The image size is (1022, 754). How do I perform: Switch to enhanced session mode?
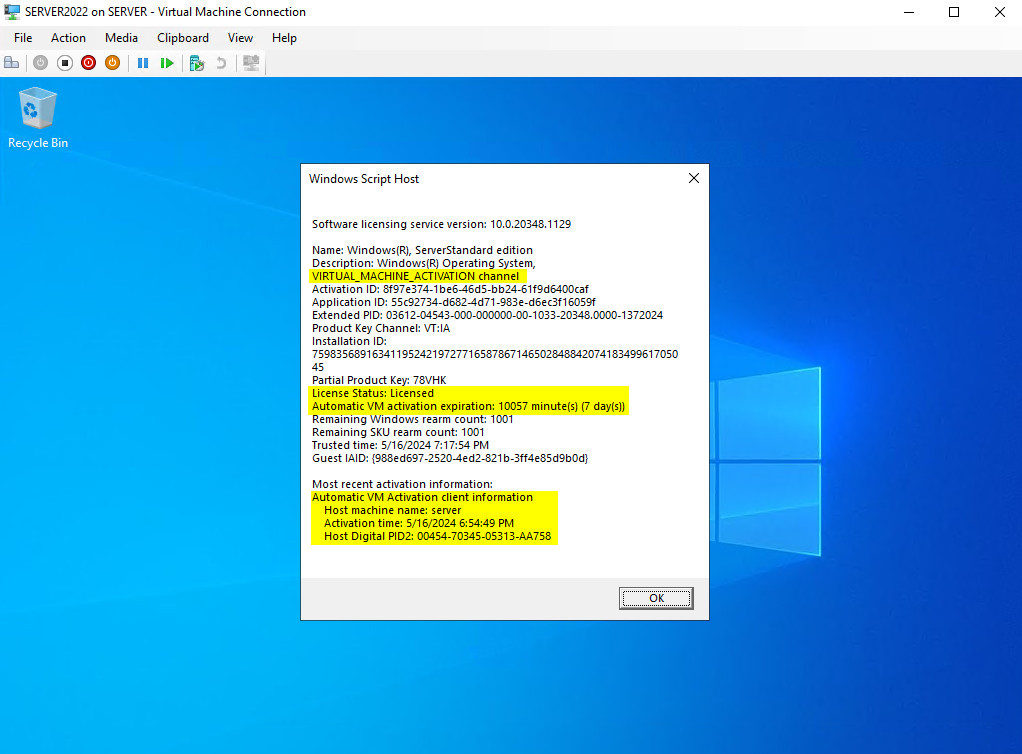pos(251,63)
